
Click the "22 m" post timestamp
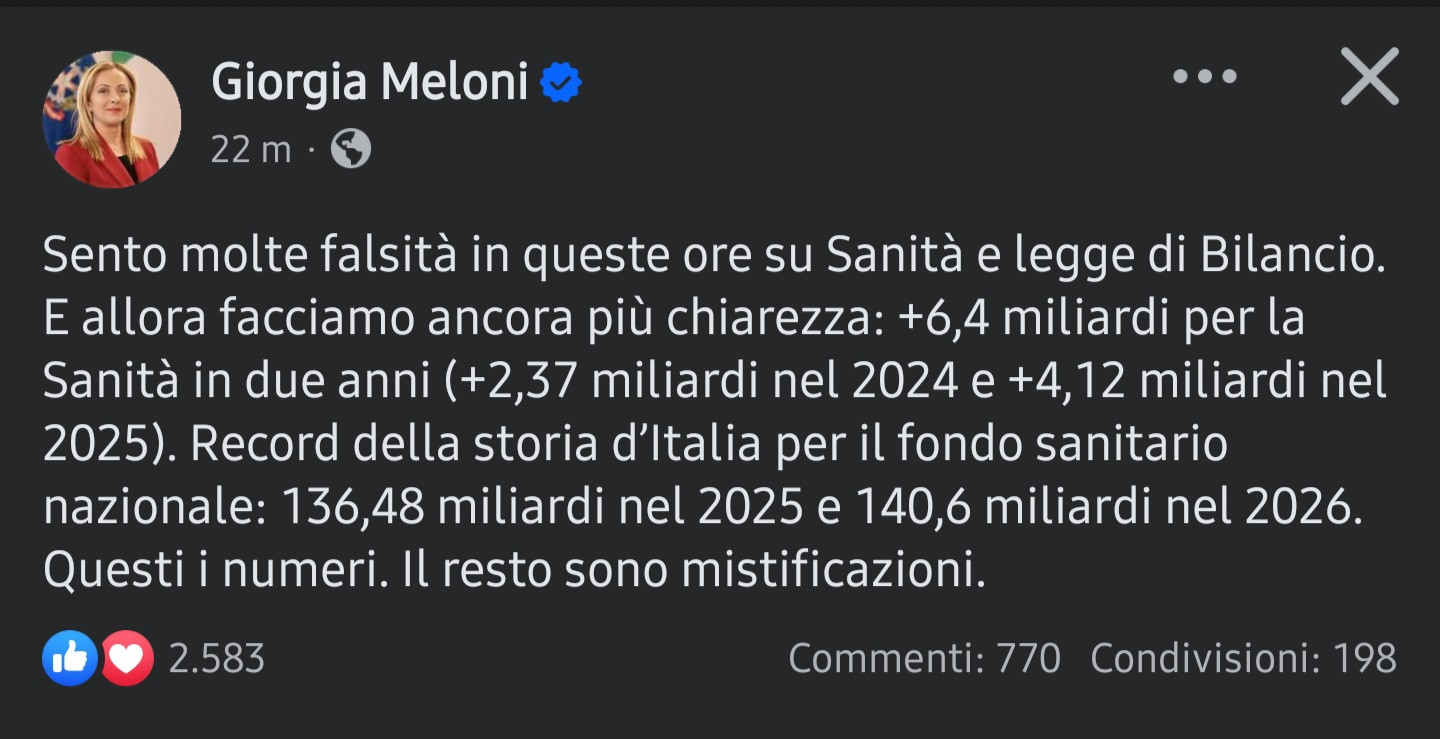click(250, 150)
